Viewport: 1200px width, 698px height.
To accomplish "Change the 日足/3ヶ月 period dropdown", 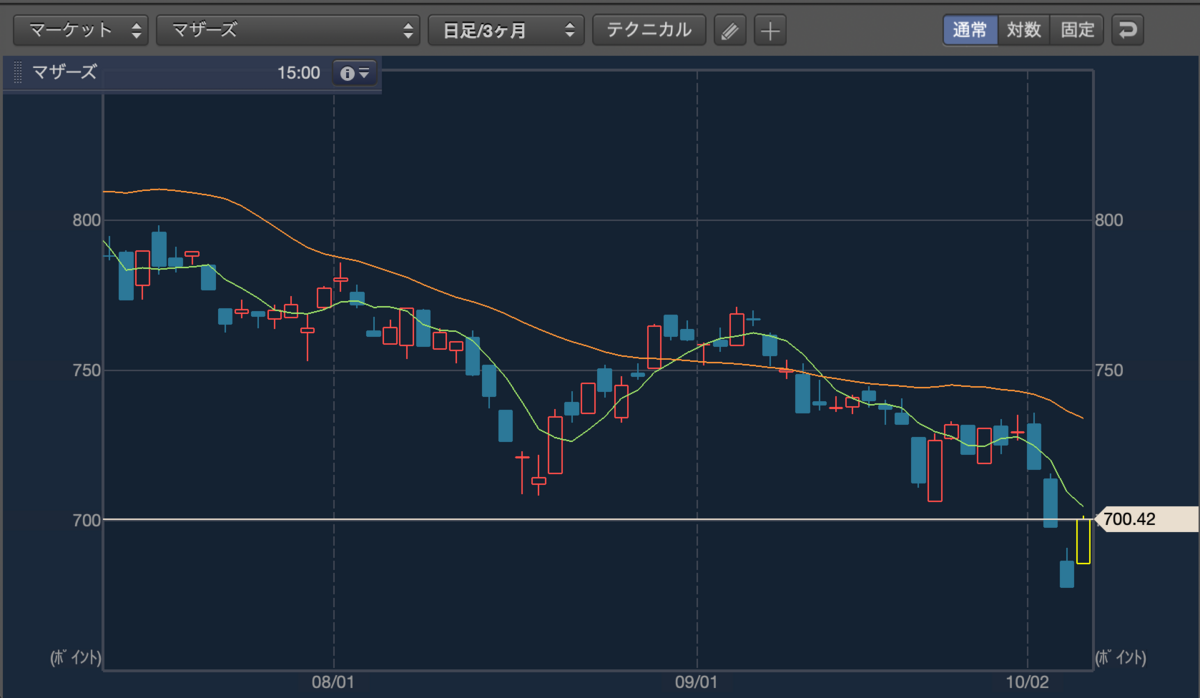I will point(506,30).
